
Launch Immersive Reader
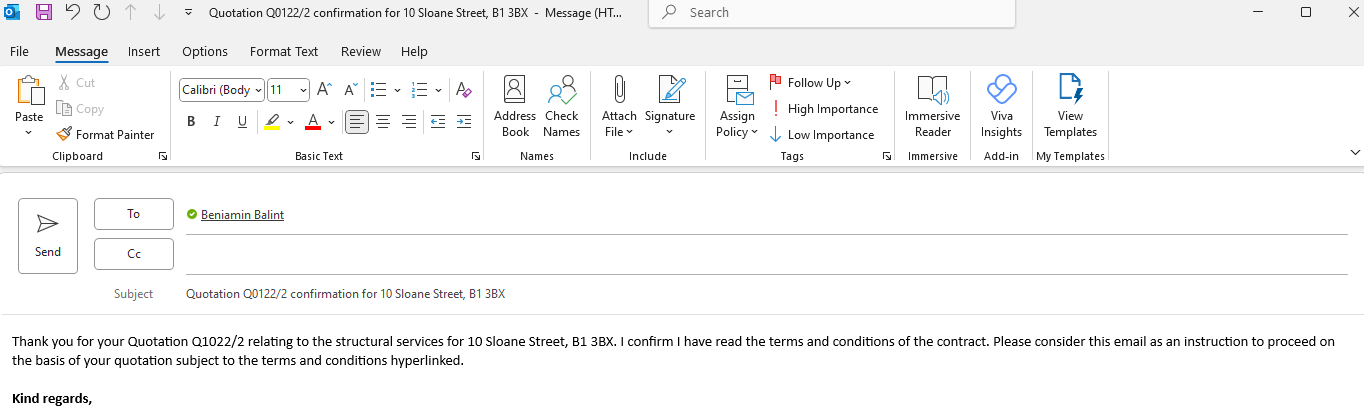[932, 107]
